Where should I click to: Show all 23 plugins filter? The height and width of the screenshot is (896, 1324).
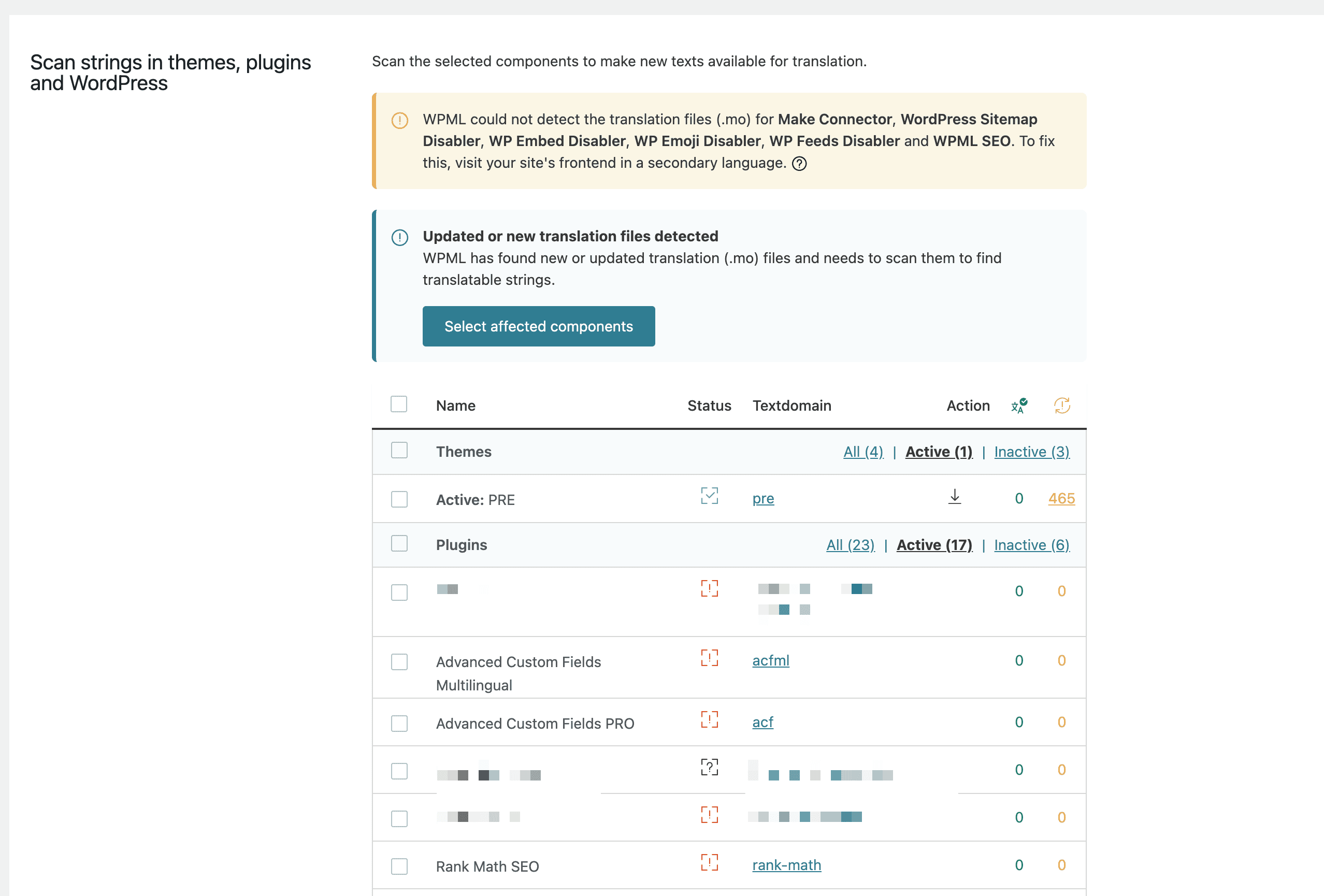coord(850,545)
